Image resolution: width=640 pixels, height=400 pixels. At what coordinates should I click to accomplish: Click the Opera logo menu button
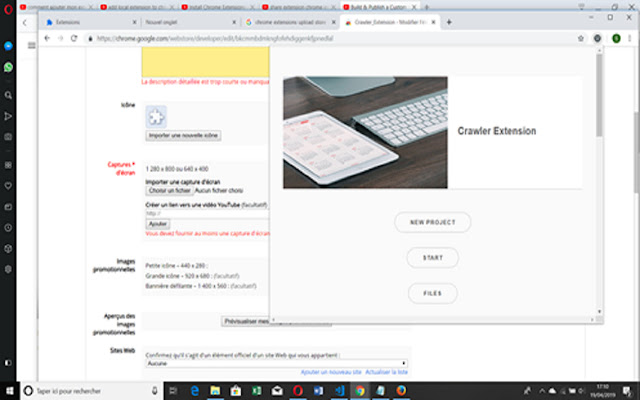click(8, 9)
